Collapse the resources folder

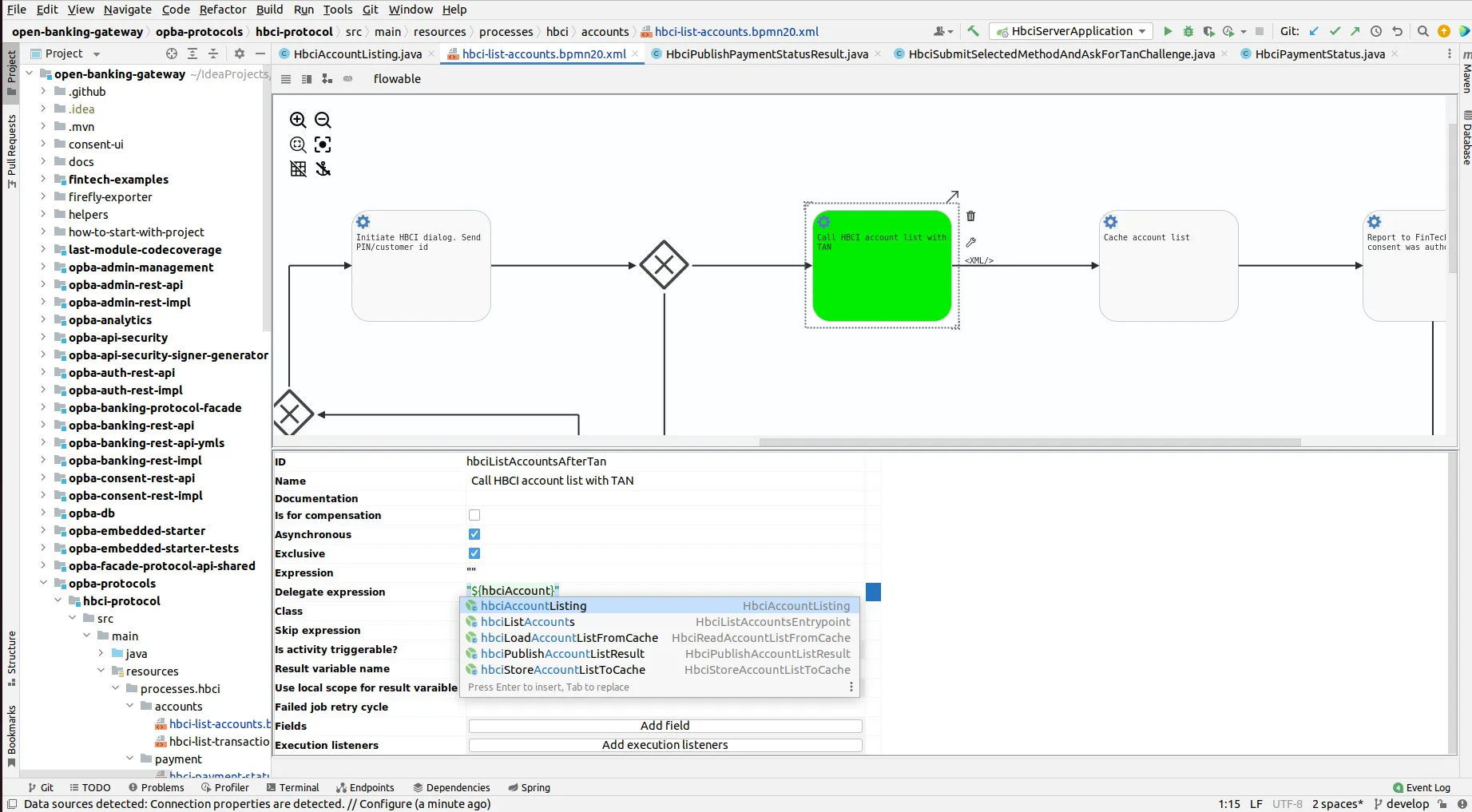tap(101, 671)
